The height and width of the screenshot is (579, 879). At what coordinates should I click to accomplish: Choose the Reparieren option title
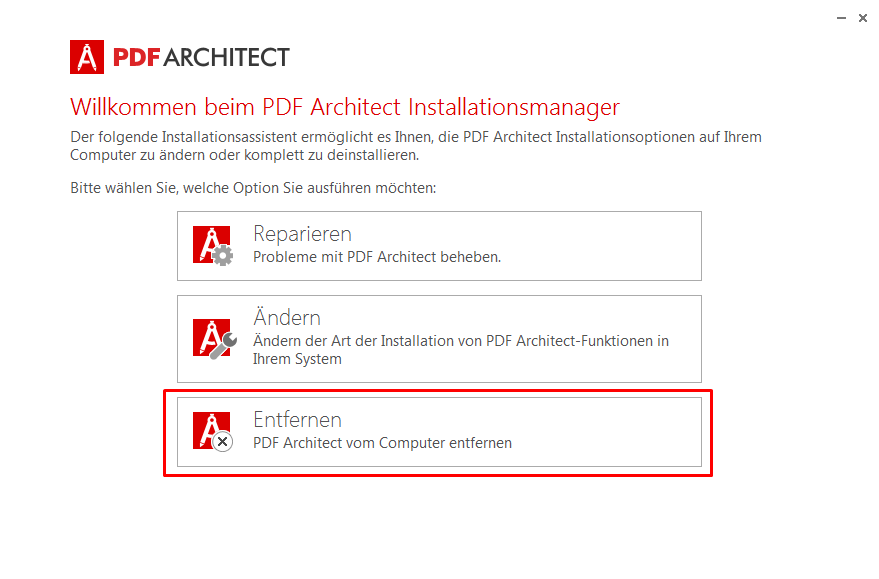[302, 234]
